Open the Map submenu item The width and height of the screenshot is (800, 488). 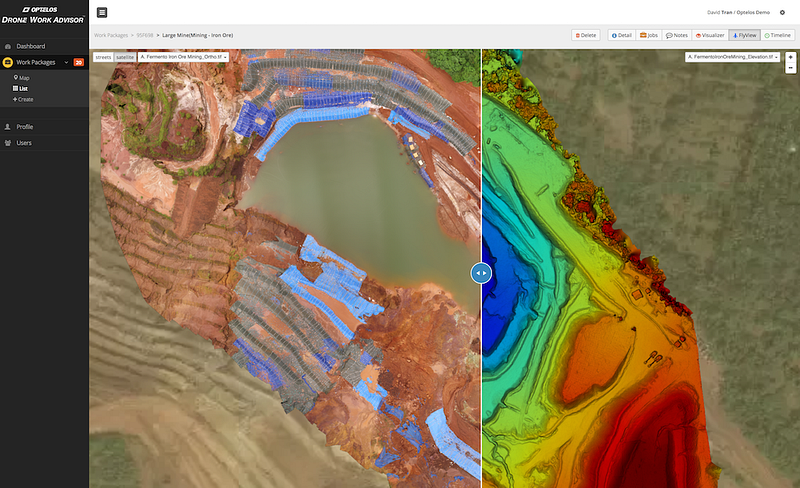(21, 78)
